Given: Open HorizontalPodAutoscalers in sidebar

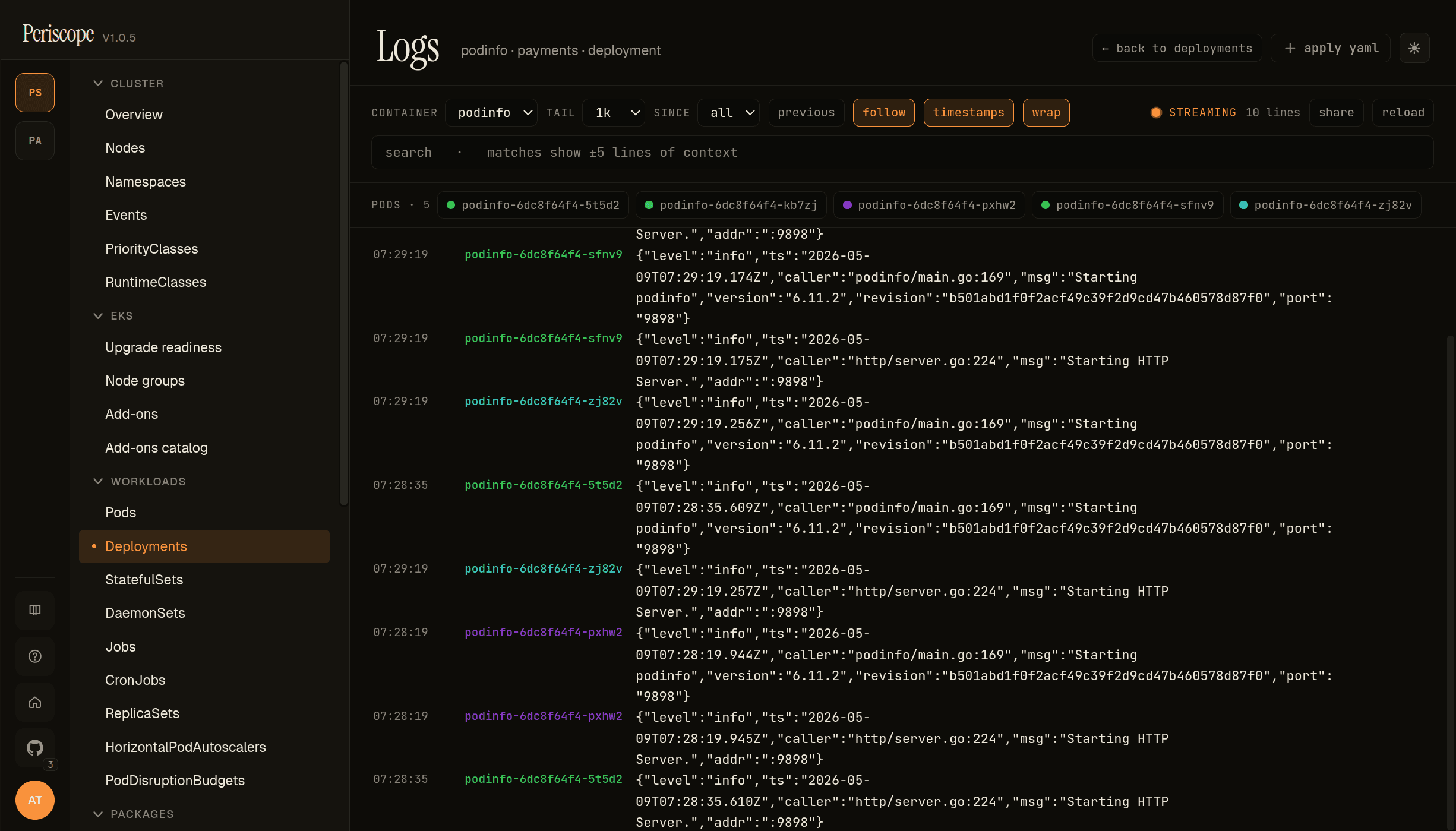Looking at the screenshot, I should [x=204, y=747].
